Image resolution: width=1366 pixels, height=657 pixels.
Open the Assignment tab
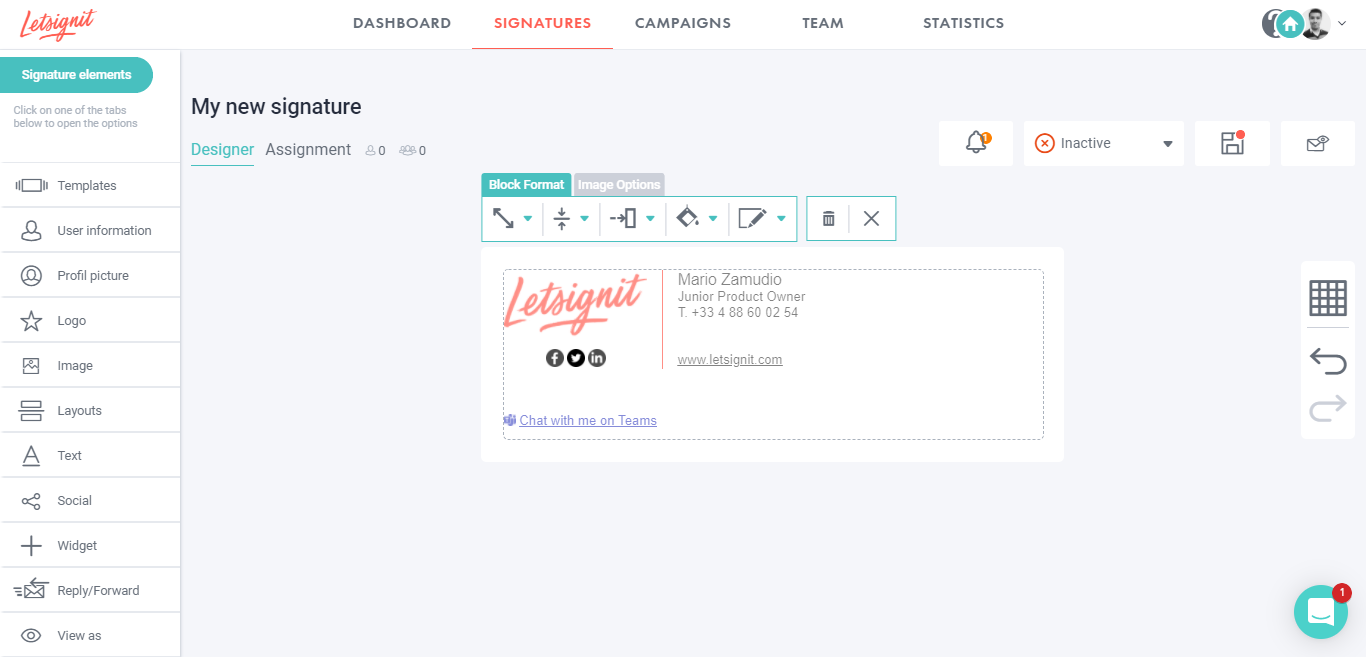[308, 149]
